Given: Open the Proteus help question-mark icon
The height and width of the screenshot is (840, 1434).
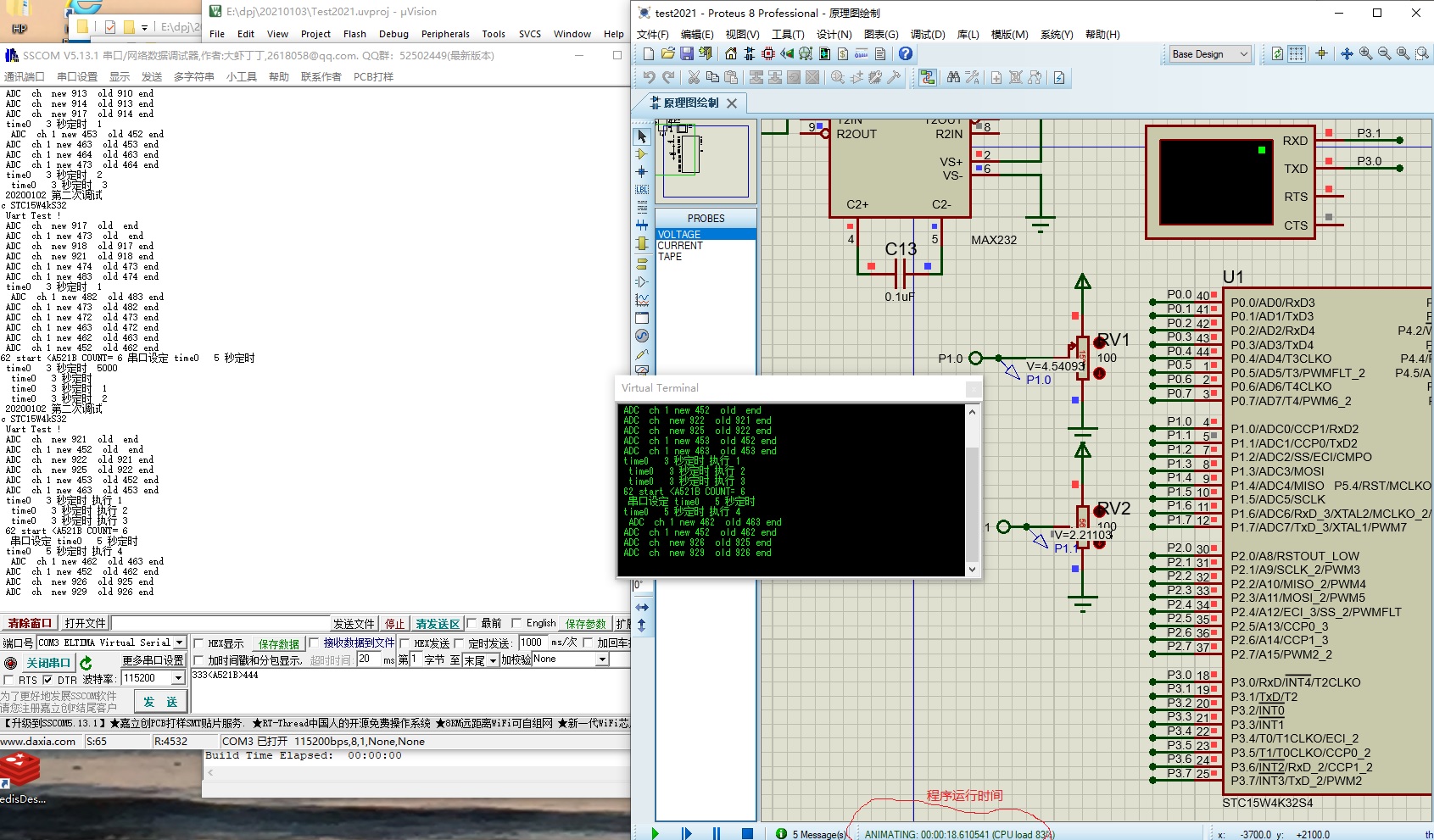Looking at the screenshot, I should pos(906,53).
